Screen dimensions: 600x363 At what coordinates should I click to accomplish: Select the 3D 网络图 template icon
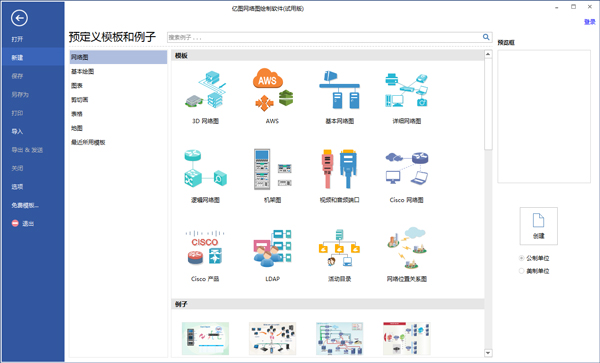point(205,89)
